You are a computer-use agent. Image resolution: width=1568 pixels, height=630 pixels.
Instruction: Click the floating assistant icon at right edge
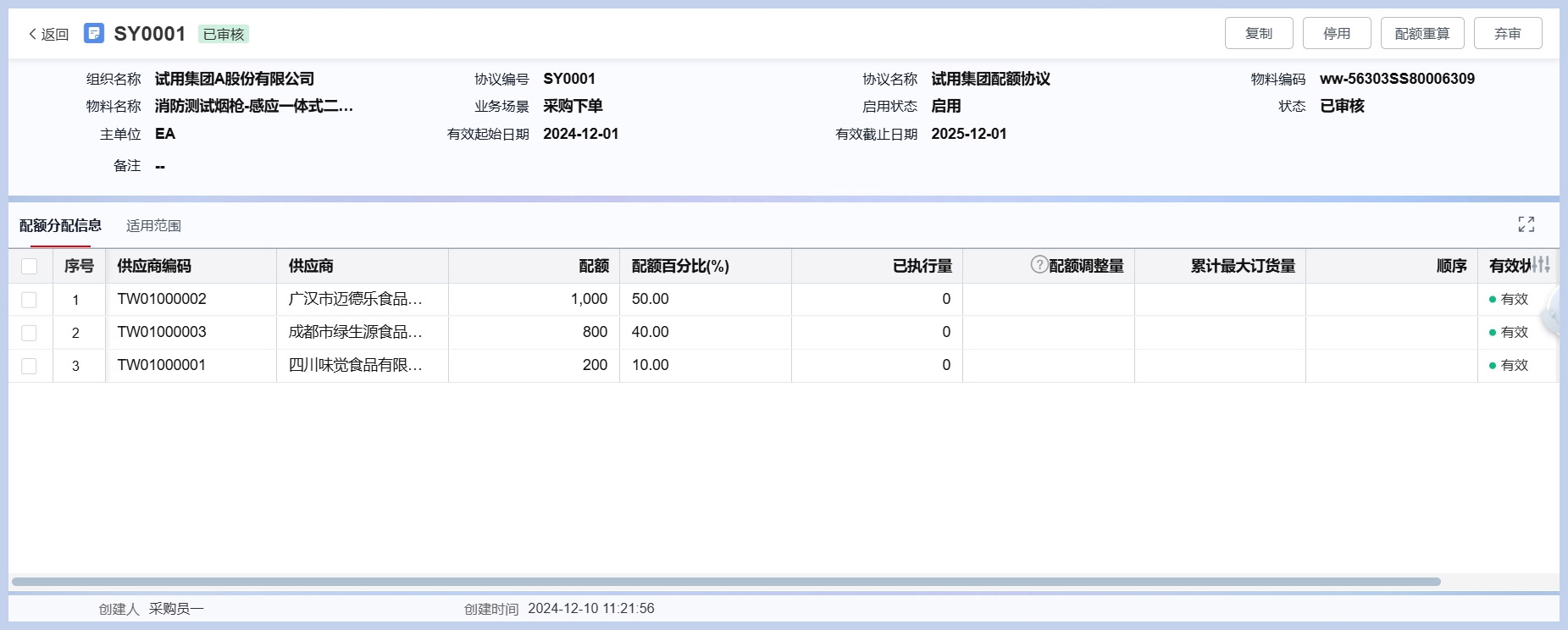(x=1555, y=317)
